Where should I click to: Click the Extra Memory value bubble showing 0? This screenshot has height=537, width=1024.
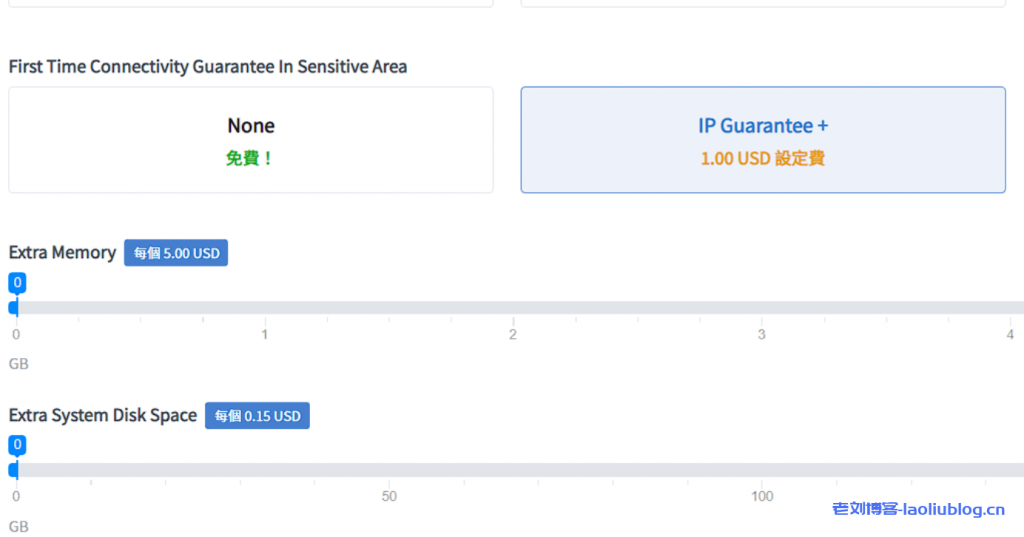click(x=17, y=283)
